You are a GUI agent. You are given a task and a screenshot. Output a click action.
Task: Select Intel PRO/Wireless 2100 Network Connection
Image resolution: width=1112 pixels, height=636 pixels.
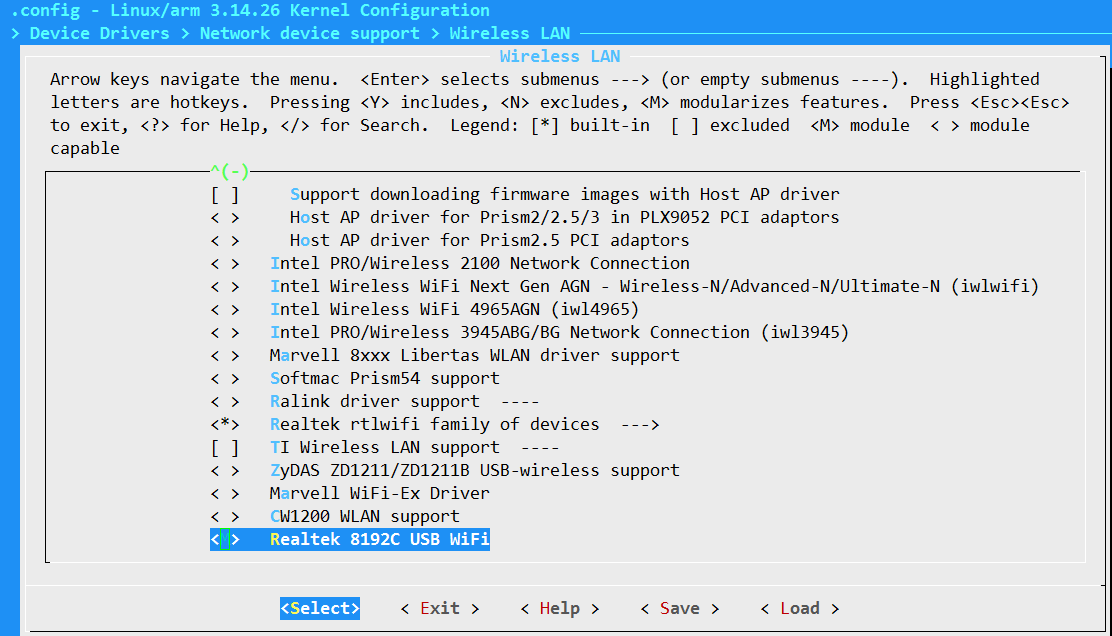tap(480, 263)
